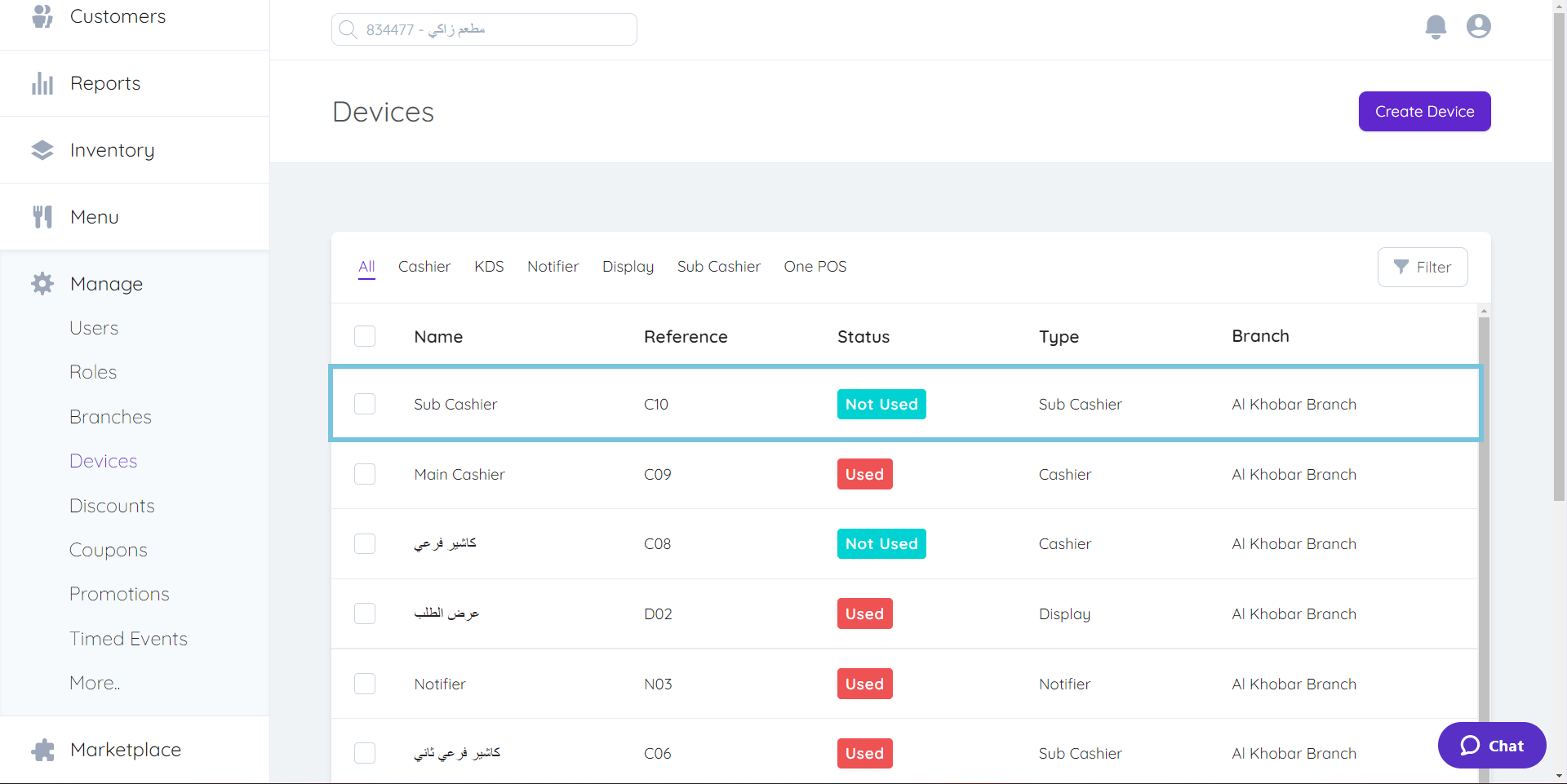
Task: Click the chat bubble icon
Action: tap(1470, 745)
